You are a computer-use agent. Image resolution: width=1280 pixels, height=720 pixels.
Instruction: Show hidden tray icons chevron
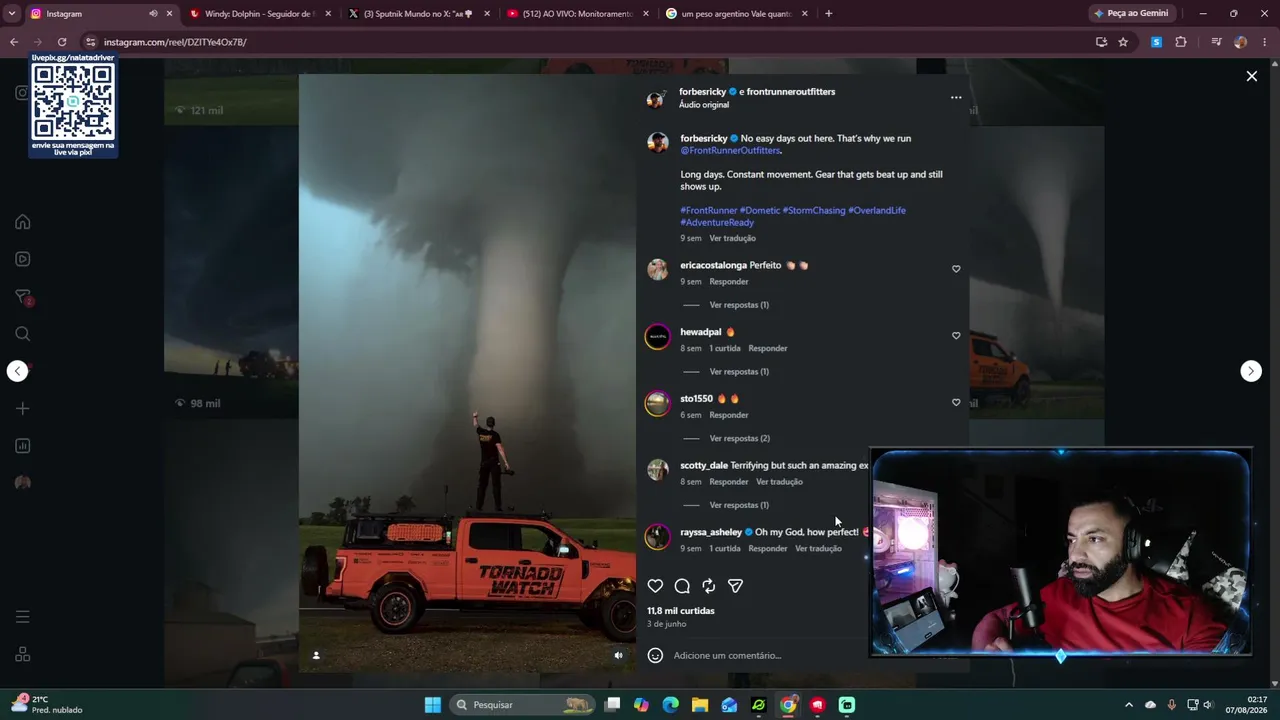pos(1129,705)
